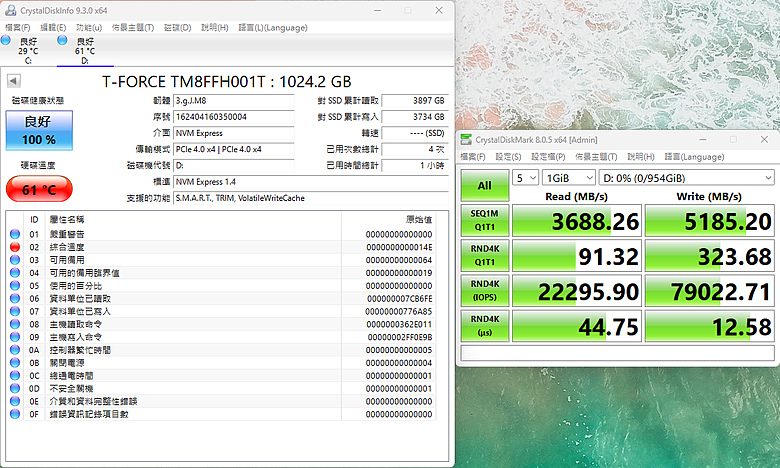Click the ID column header in attribute list

34,219
